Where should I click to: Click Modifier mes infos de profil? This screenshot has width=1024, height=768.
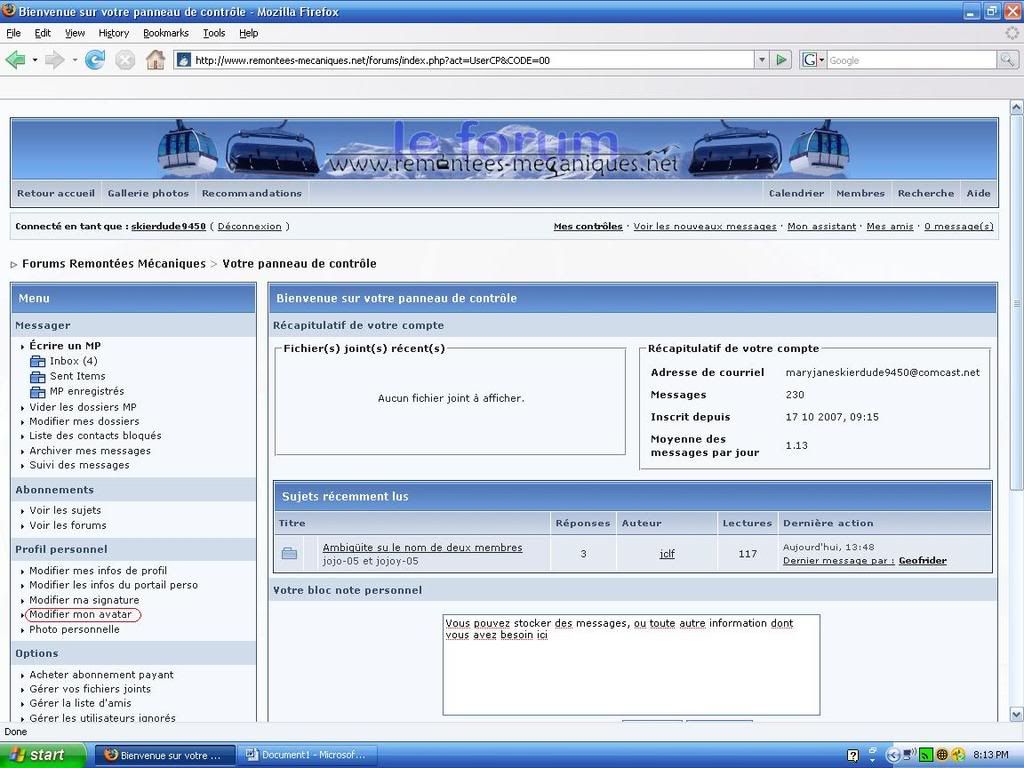click(98, 571)
